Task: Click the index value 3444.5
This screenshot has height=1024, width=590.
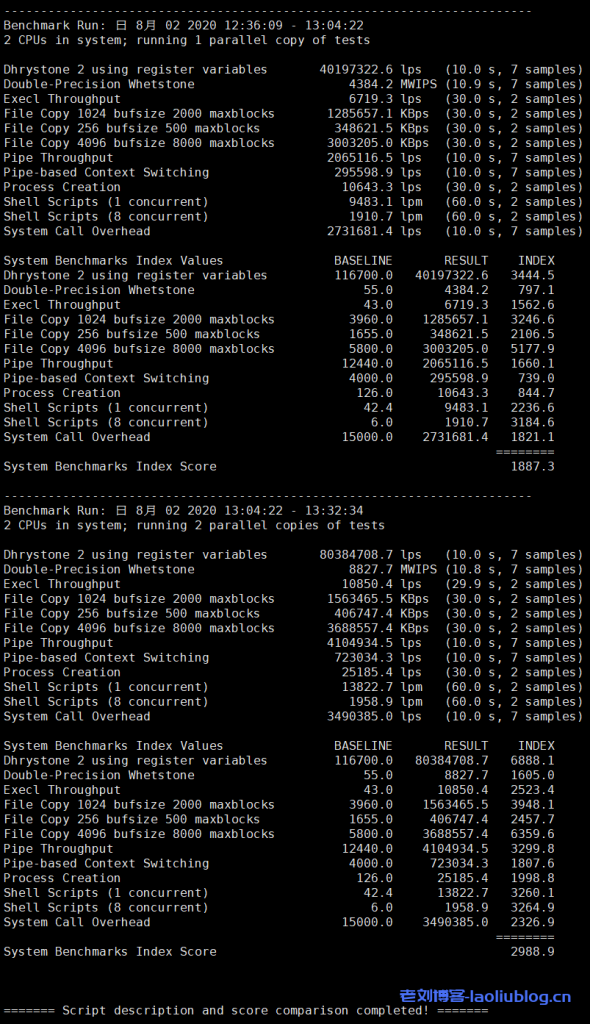Action: (533, 276)
